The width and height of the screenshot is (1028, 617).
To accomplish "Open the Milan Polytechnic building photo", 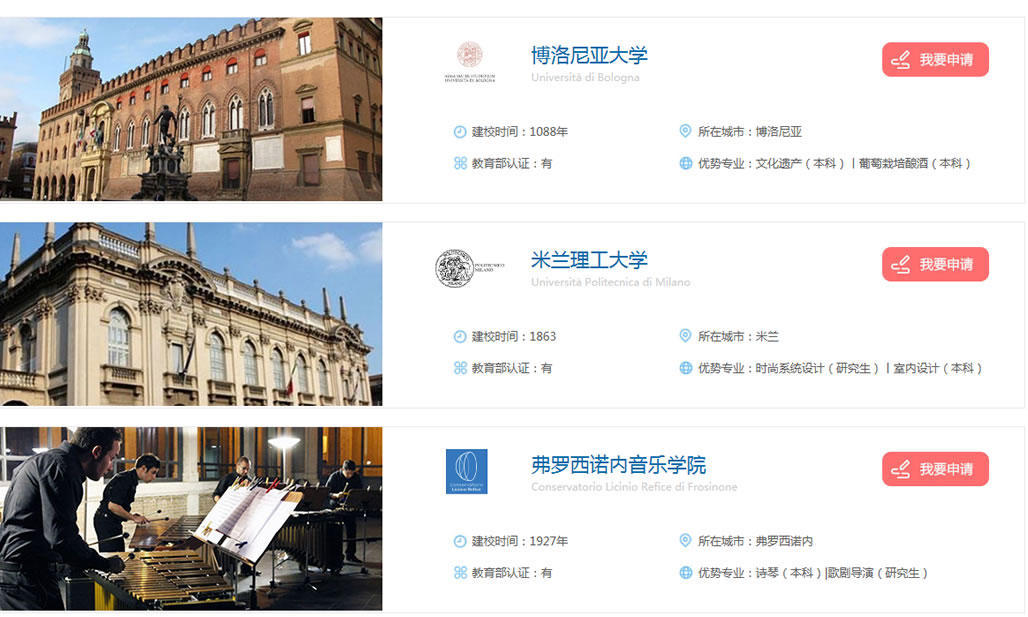I will [191, 313].
